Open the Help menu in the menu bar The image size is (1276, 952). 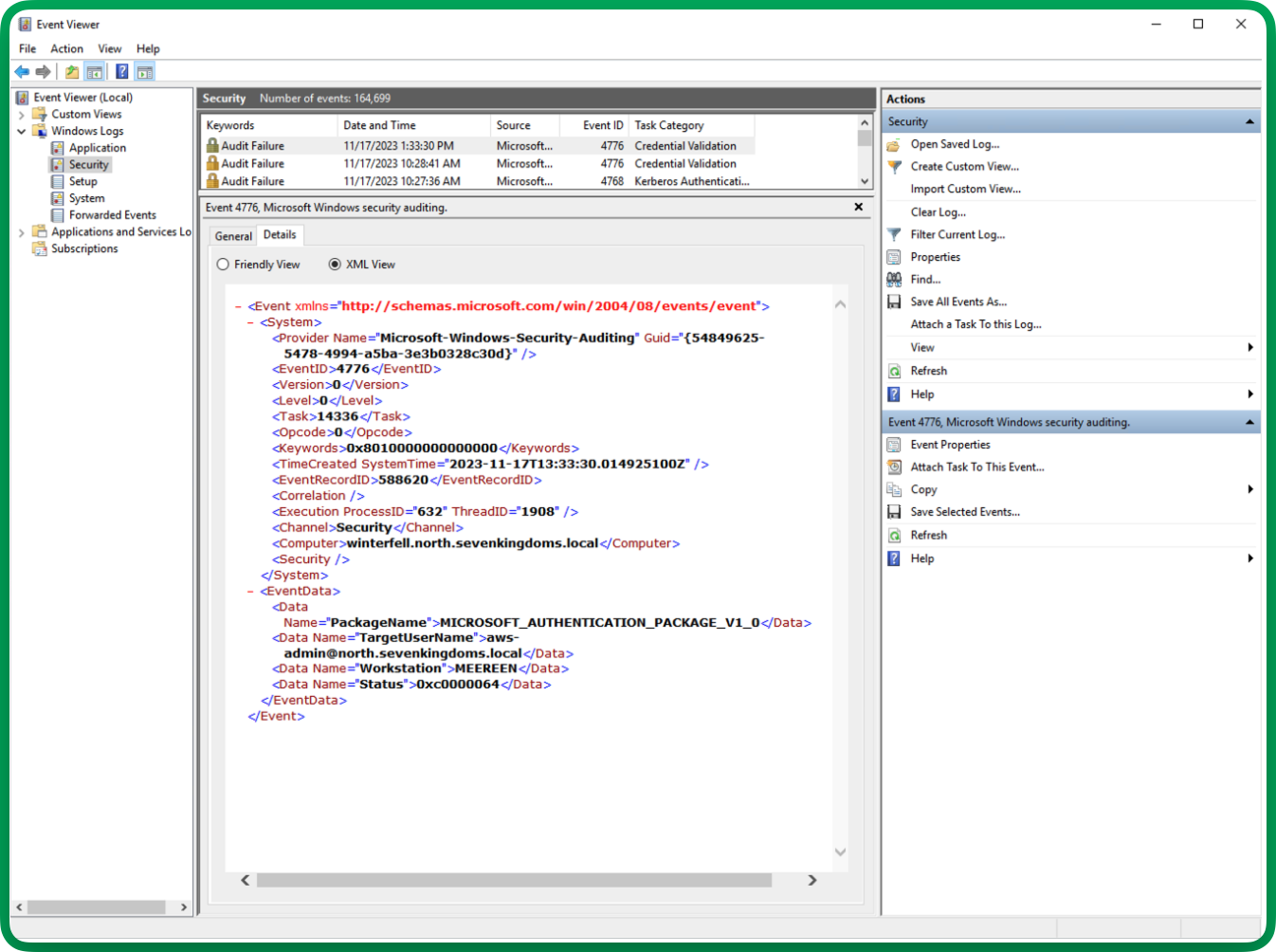click(148, 48)
